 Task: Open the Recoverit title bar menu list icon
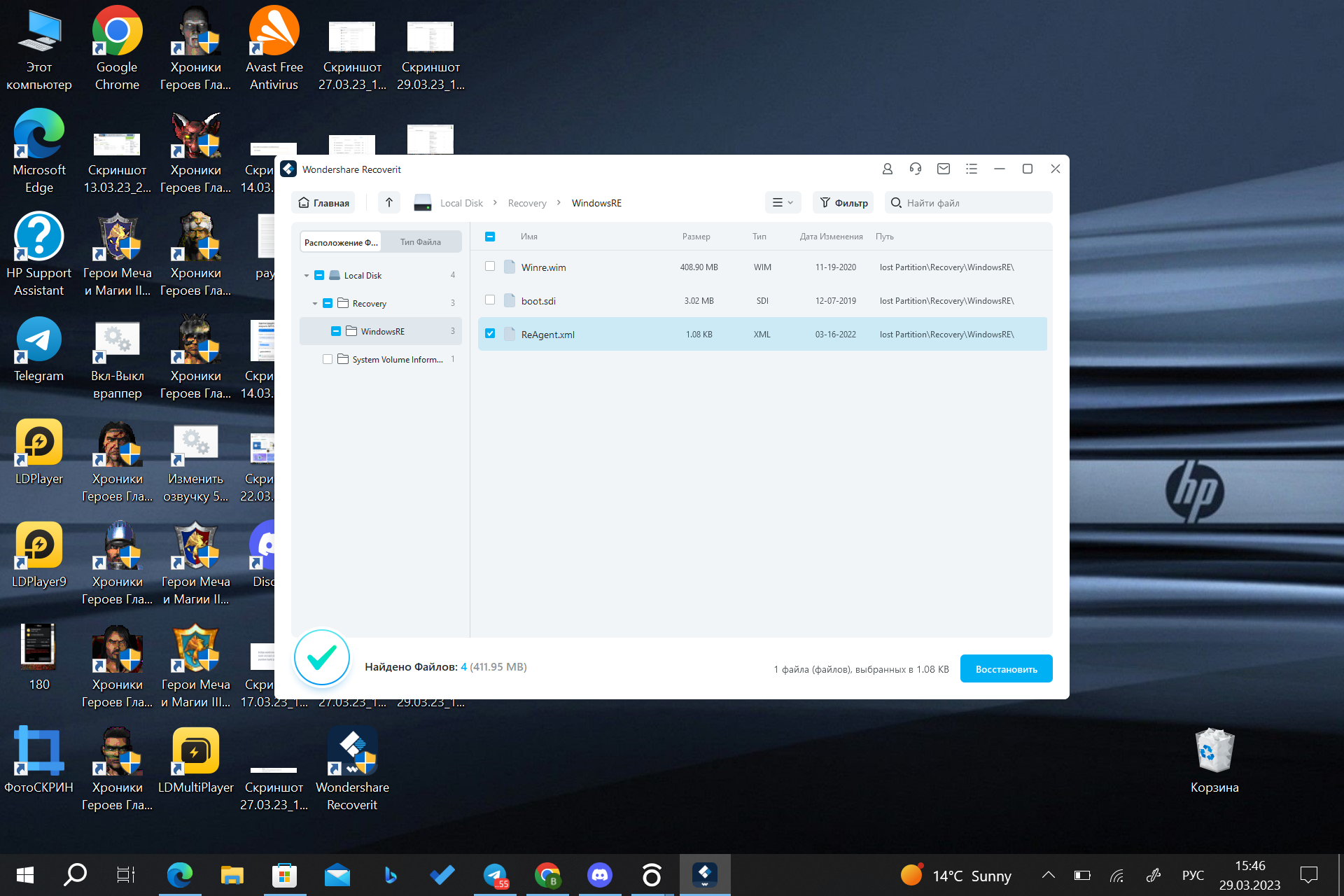pos(972,169)
